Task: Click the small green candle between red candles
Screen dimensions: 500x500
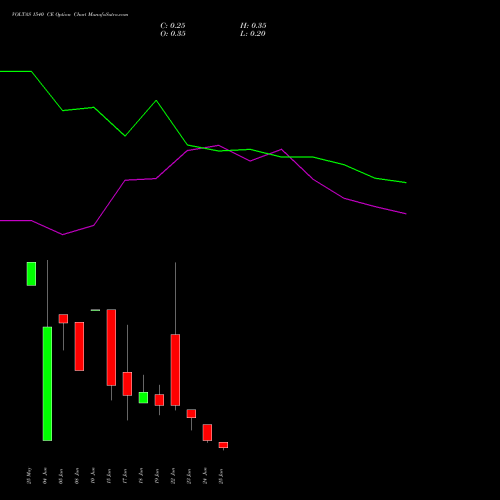Action: coord(143,397)
